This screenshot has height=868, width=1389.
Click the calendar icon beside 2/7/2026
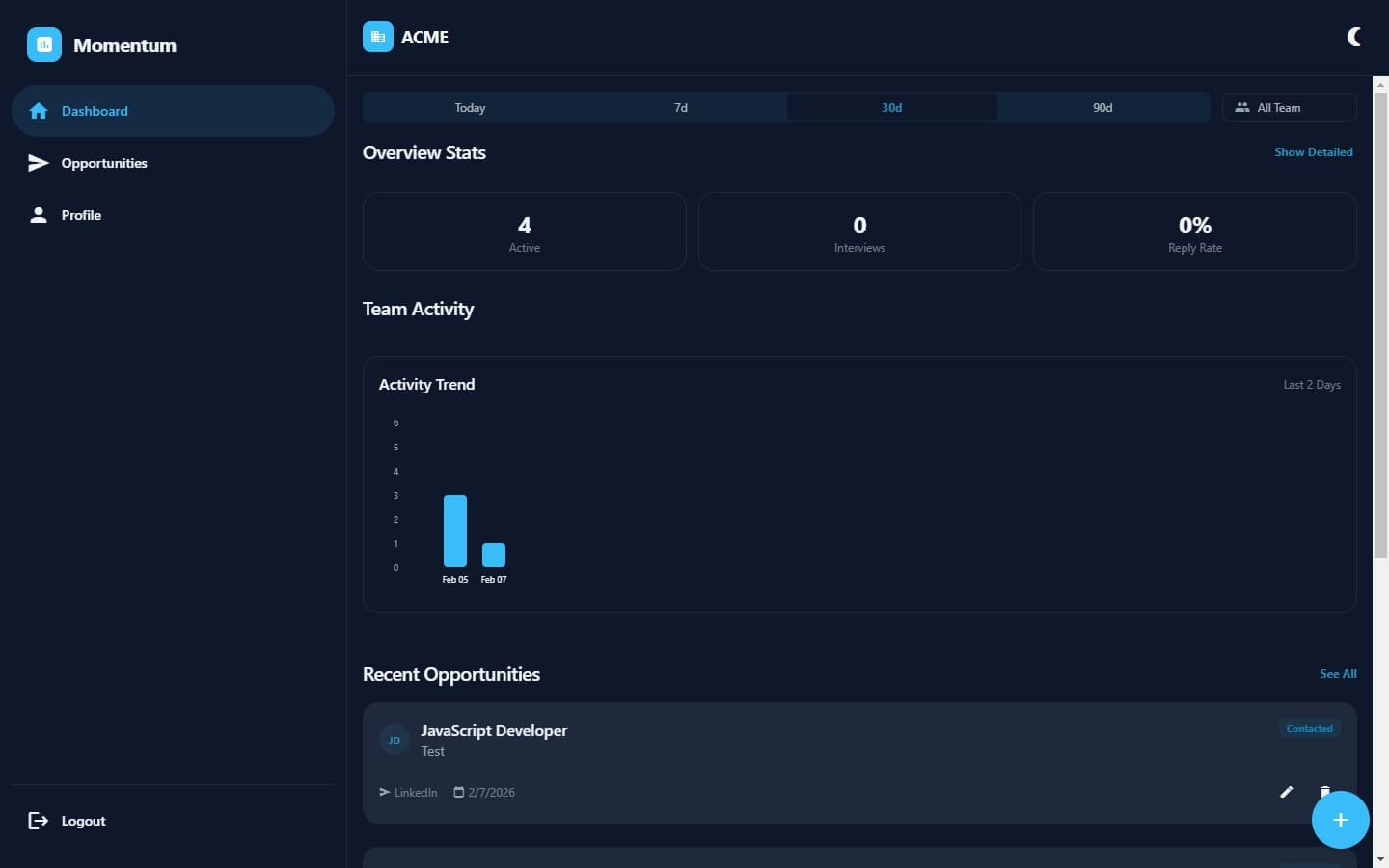459,792
